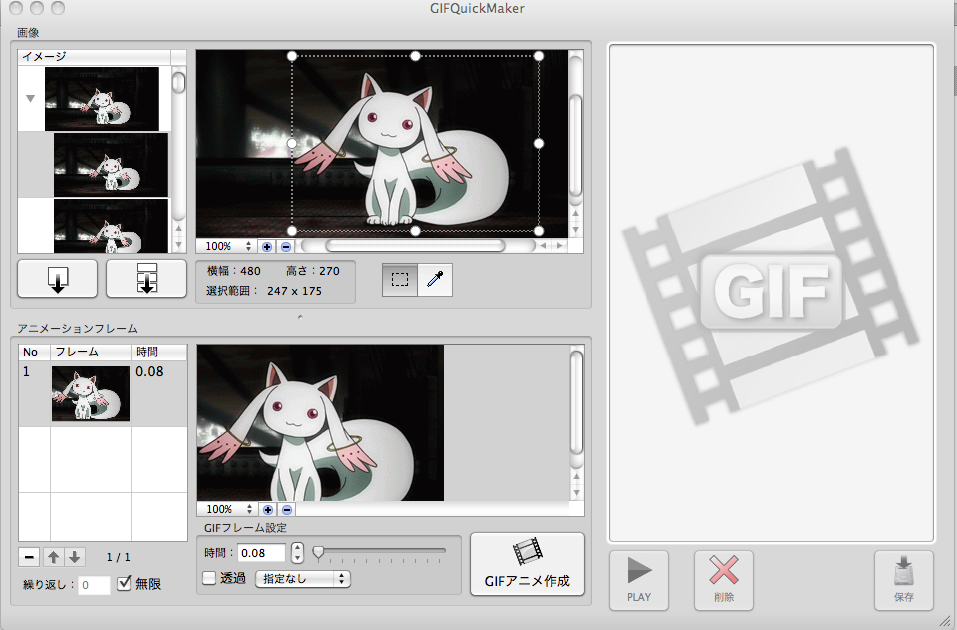Zoom in on the source image preview

pos(267,247)
